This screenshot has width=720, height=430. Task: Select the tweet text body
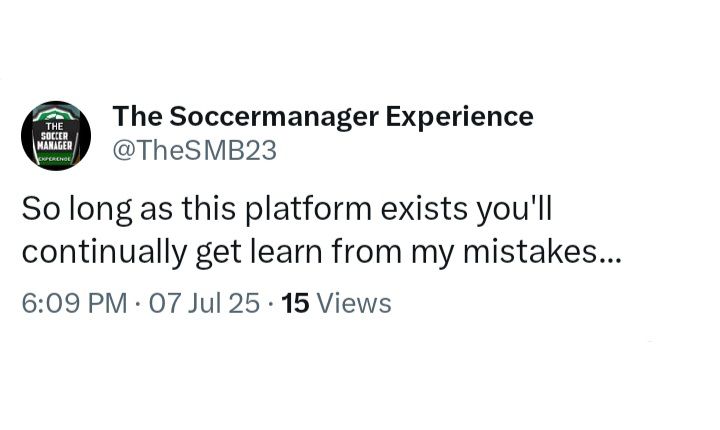[320, 231]
